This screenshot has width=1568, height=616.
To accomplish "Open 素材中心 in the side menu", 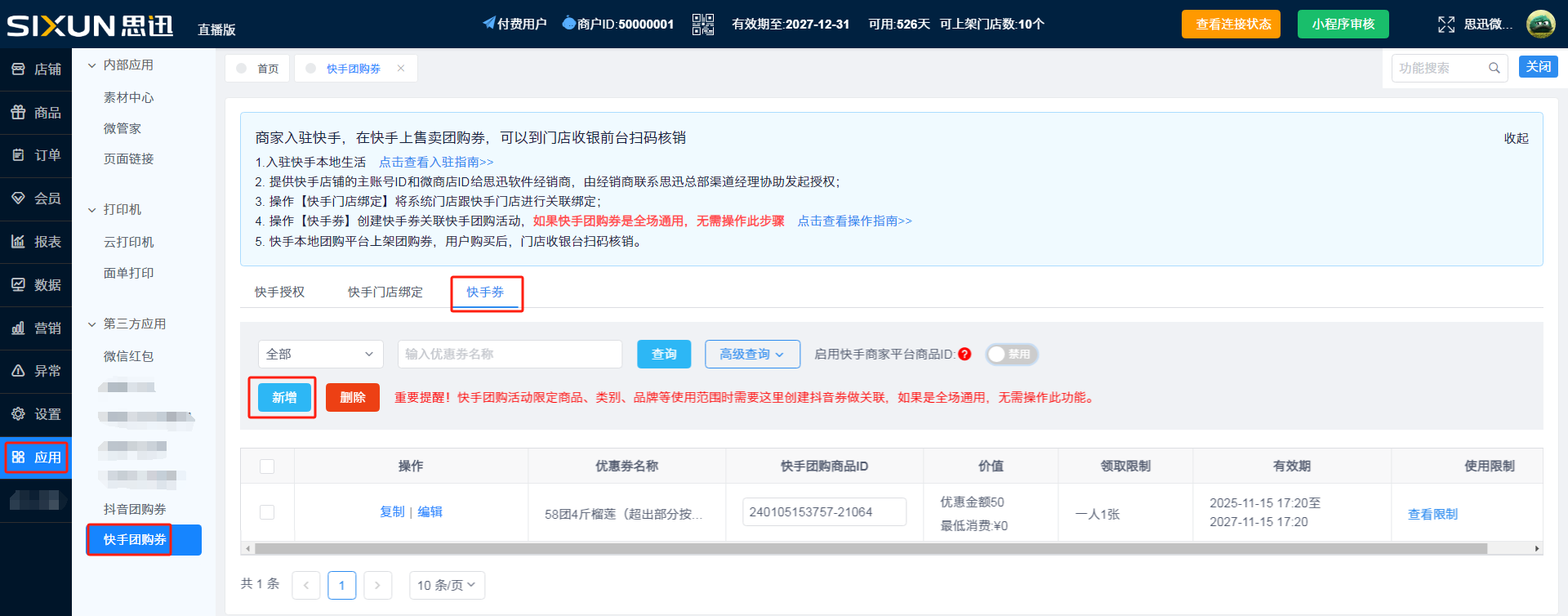I will 129,98.
